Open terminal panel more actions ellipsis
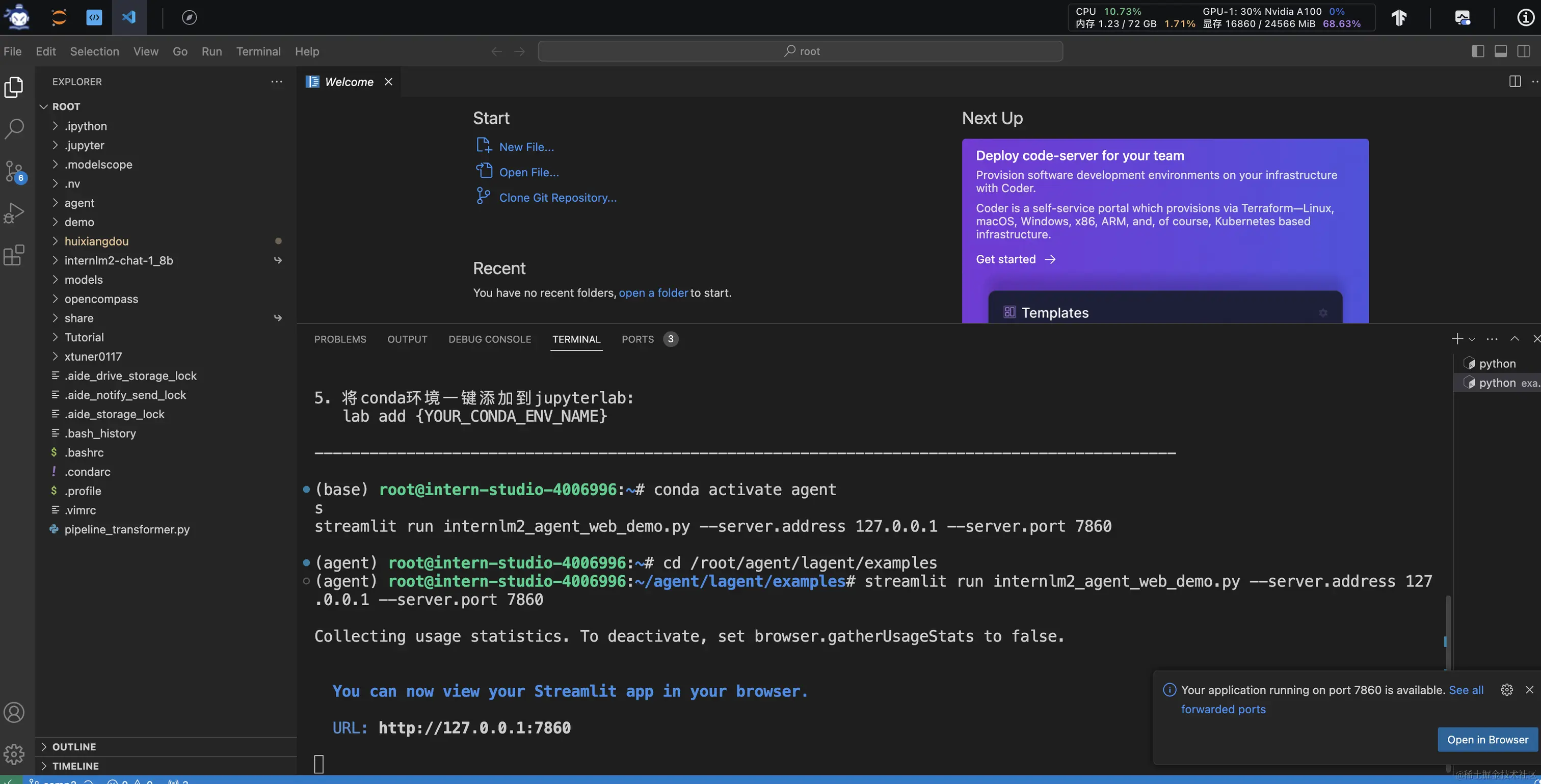 click(1492, 339)
